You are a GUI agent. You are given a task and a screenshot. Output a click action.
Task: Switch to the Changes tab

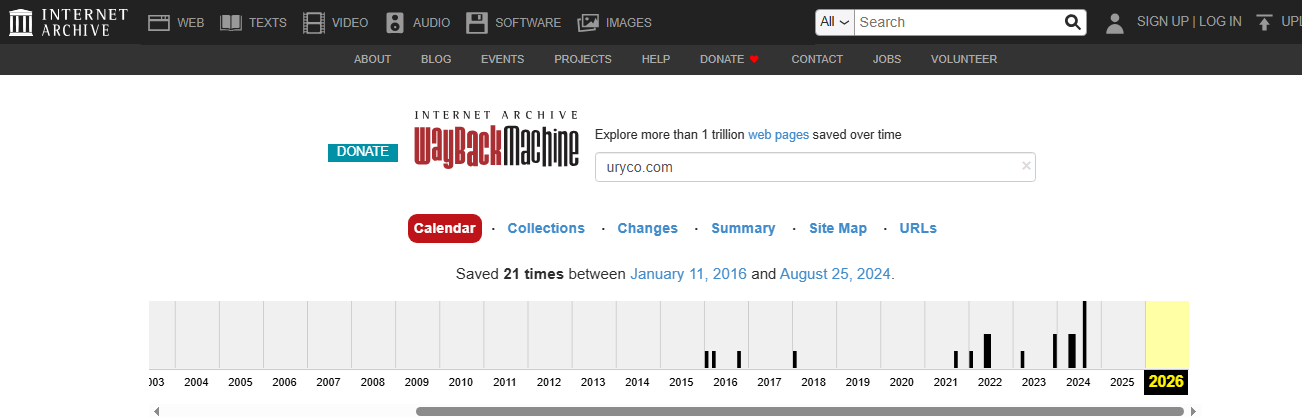pyautogui.click(x=648, y=228)
